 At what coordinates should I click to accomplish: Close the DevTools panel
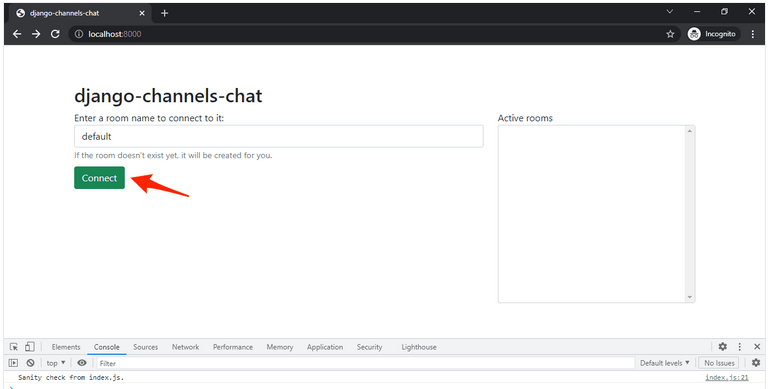pos(757,347)
